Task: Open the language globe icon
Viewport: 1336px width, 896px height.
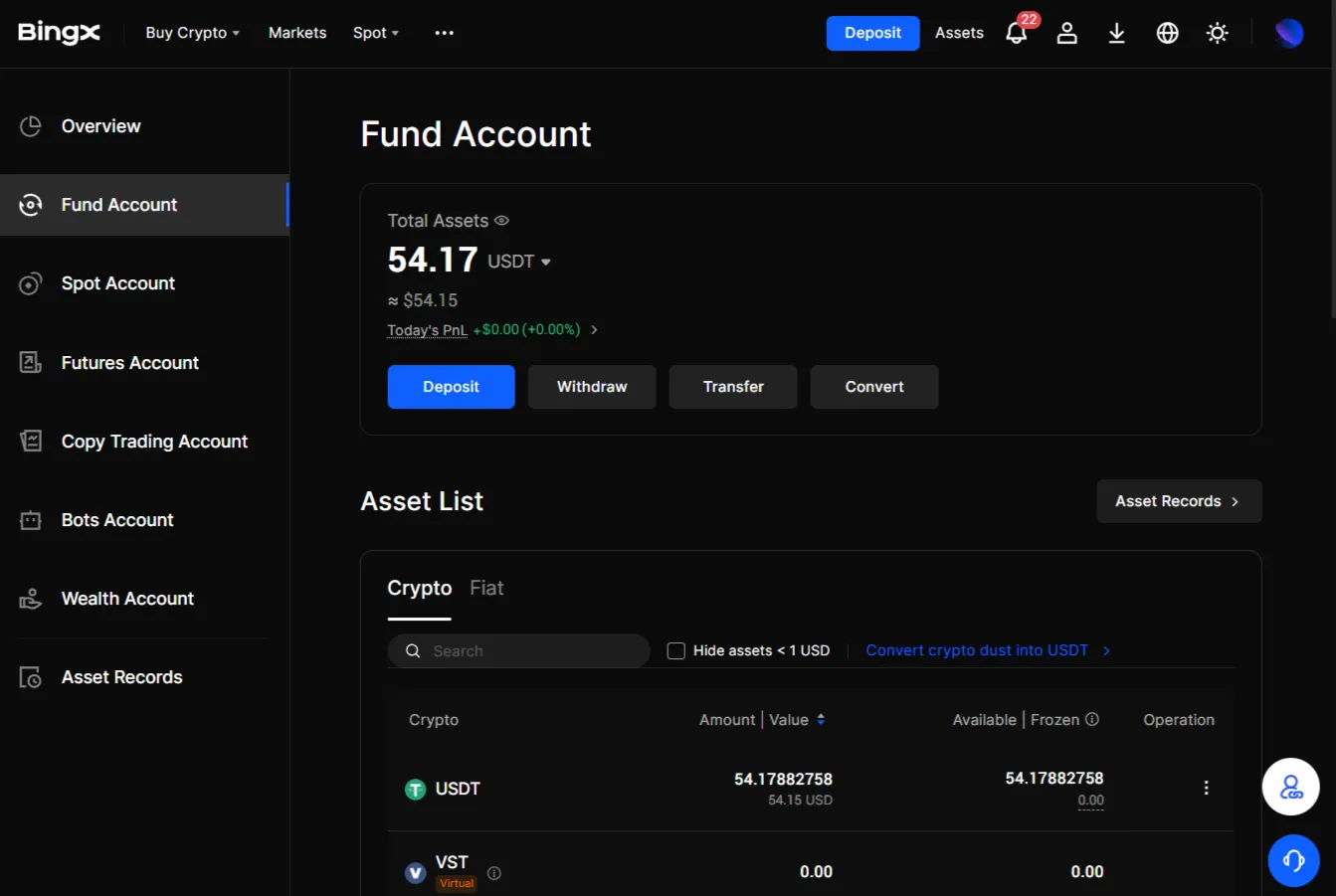Action: [1167, 33]
